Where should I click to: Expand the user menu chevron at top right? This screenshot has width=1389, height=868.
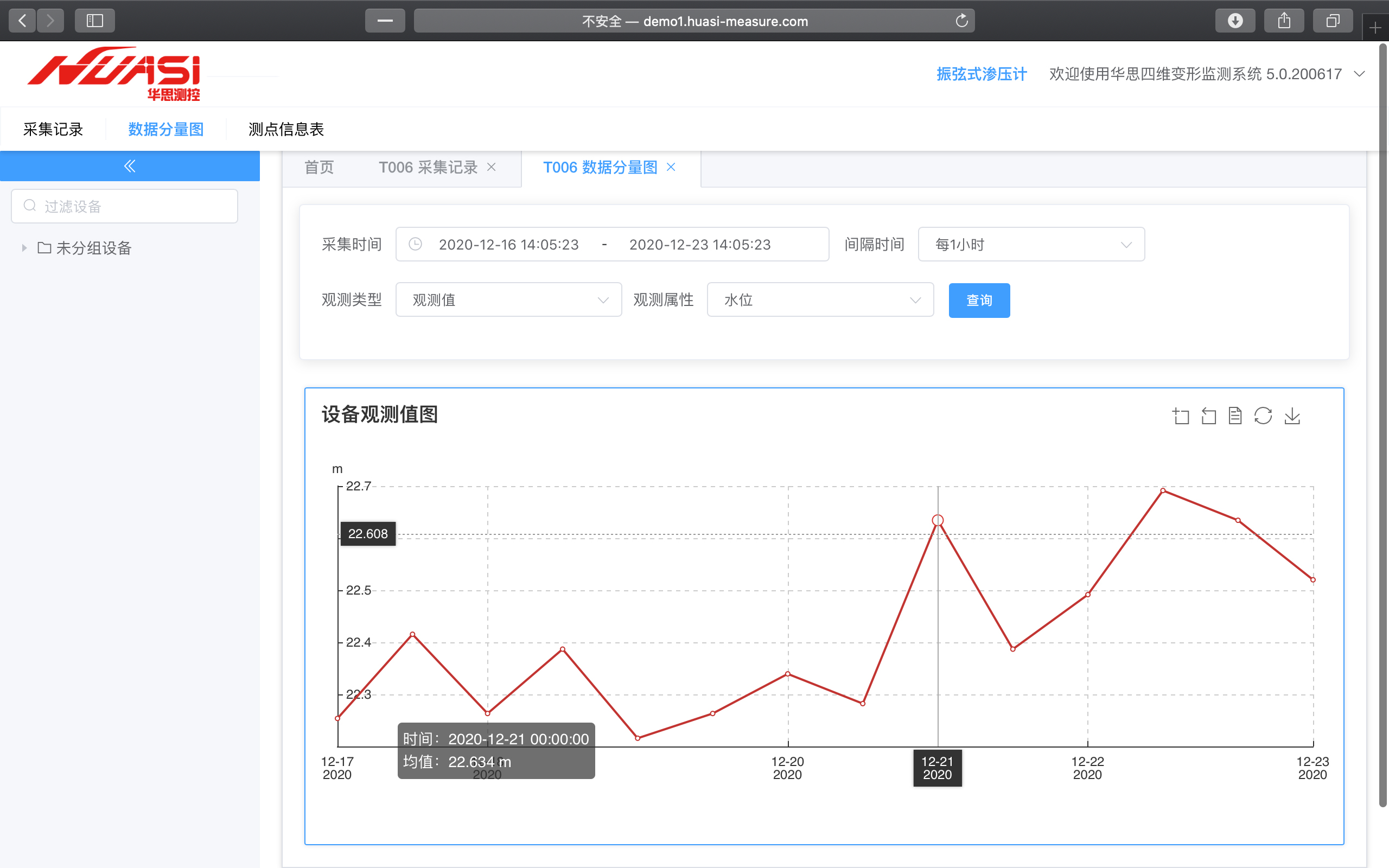pos(1359,74)
